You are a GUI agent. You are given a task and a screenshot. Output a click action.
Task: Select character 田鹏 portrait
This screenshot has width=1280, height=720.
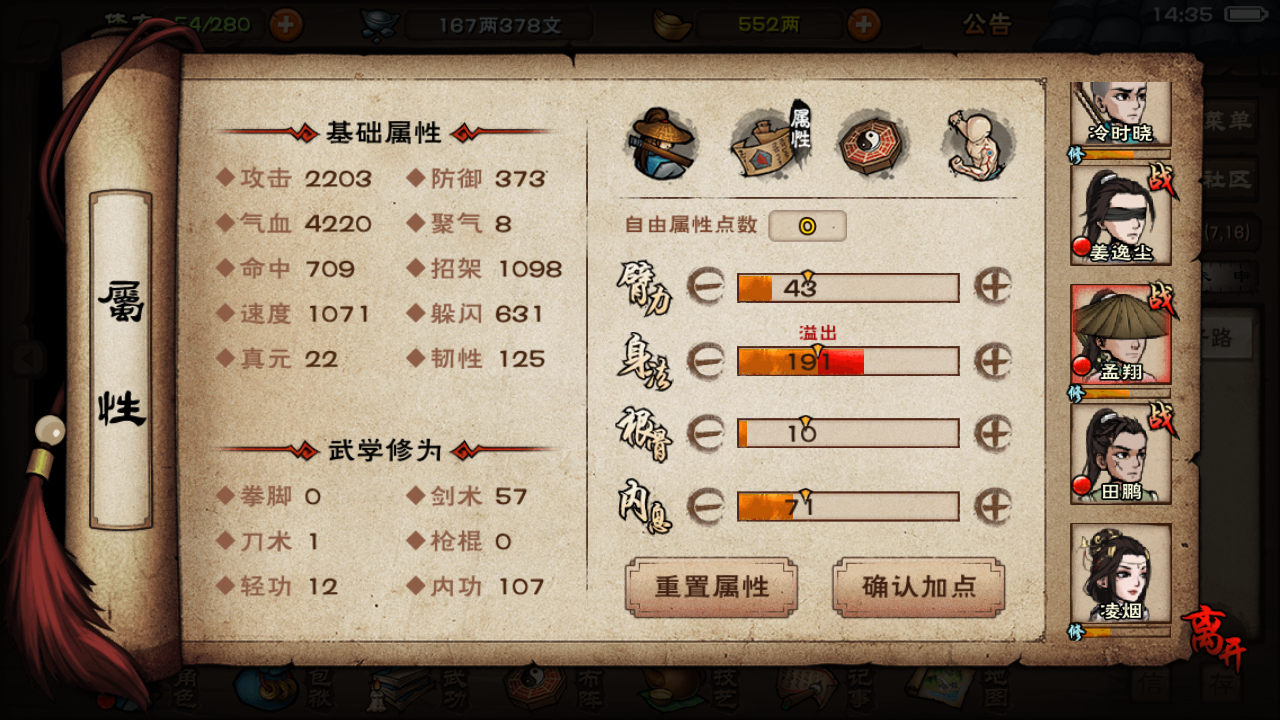click(x=1121, y=453)
